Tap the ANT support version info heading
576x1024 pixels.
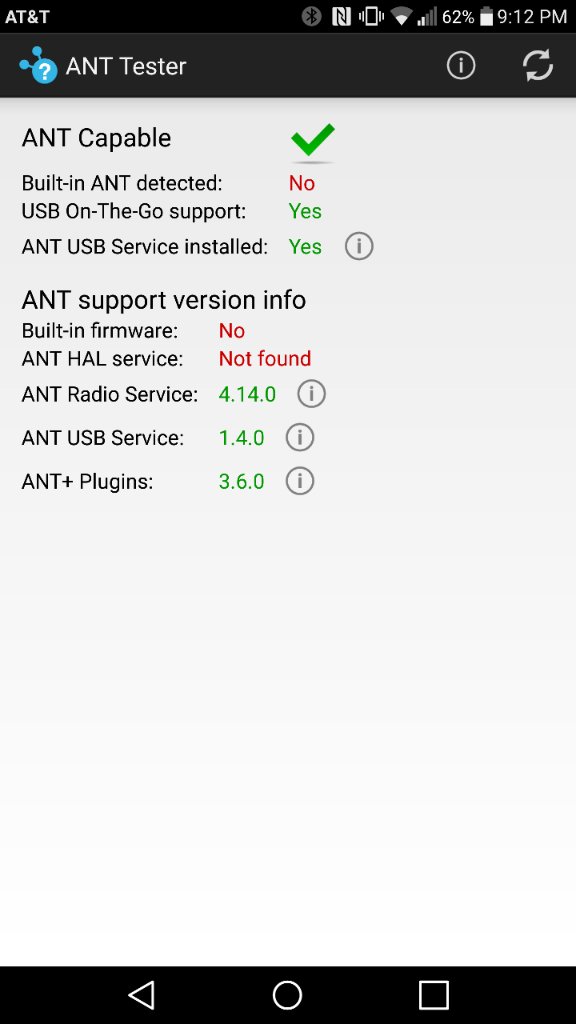coord(164,300)
